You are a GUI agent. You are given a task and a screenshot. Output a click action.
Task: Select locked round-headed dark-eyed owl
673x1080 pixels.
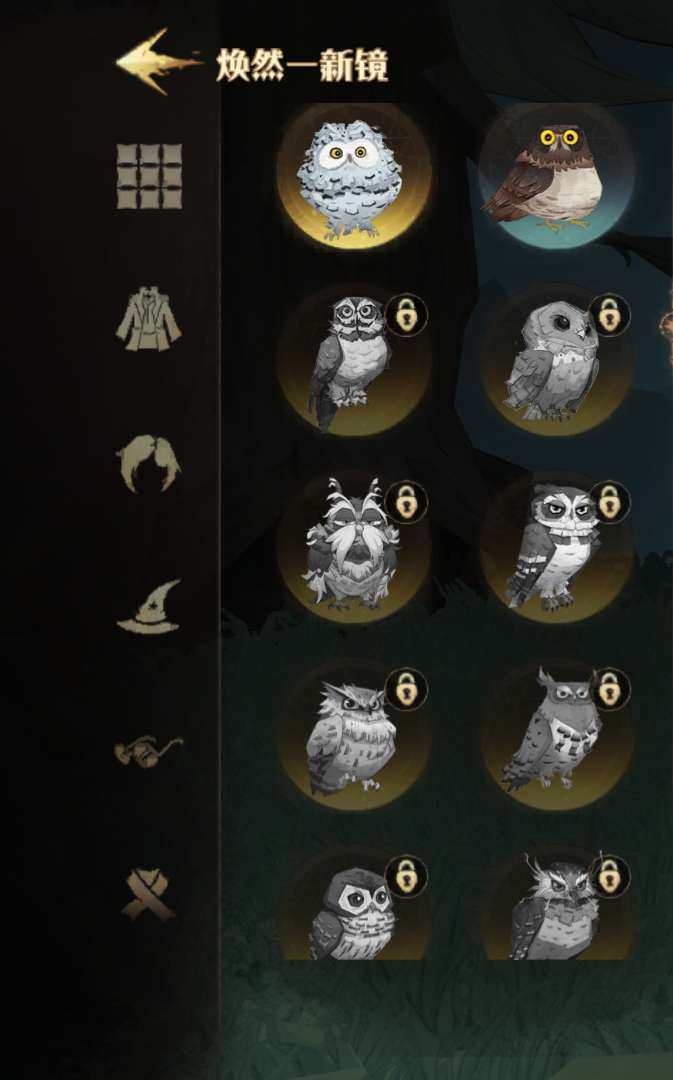557,360
